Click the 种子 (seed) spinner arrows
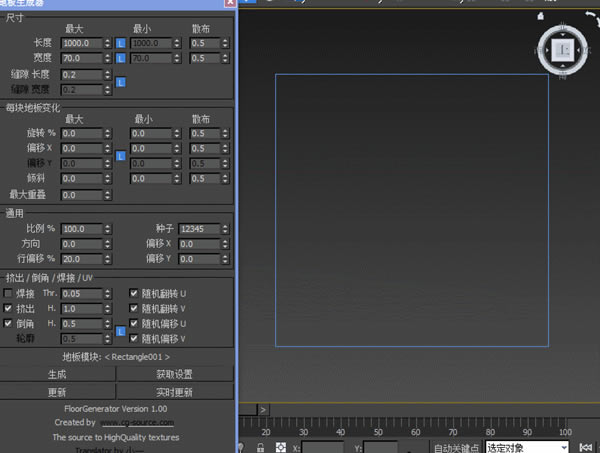The height and width of the screenshot is (453, 600). coord(223,229)
